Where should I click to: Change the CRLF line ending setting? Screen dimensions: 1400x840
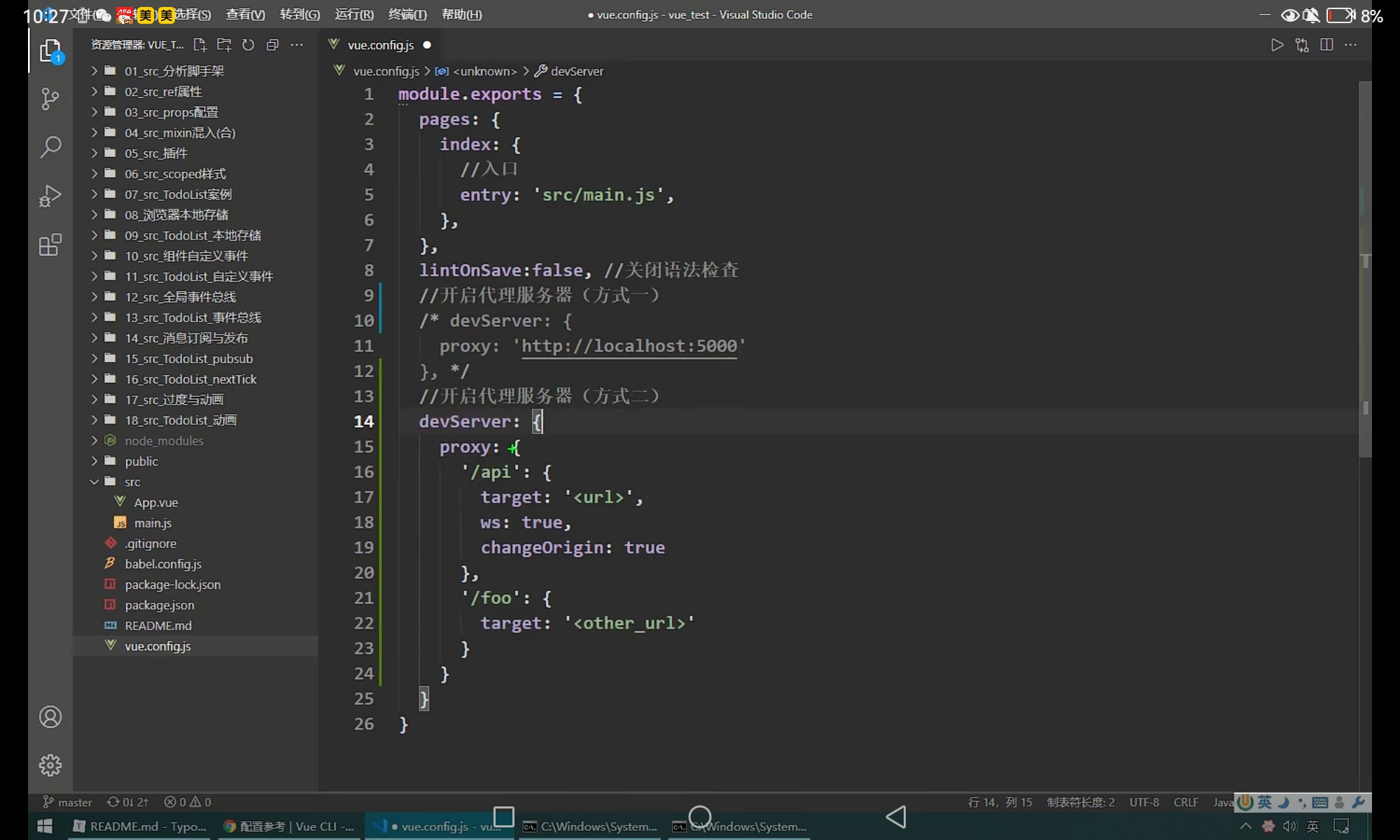click(1186, 802)
